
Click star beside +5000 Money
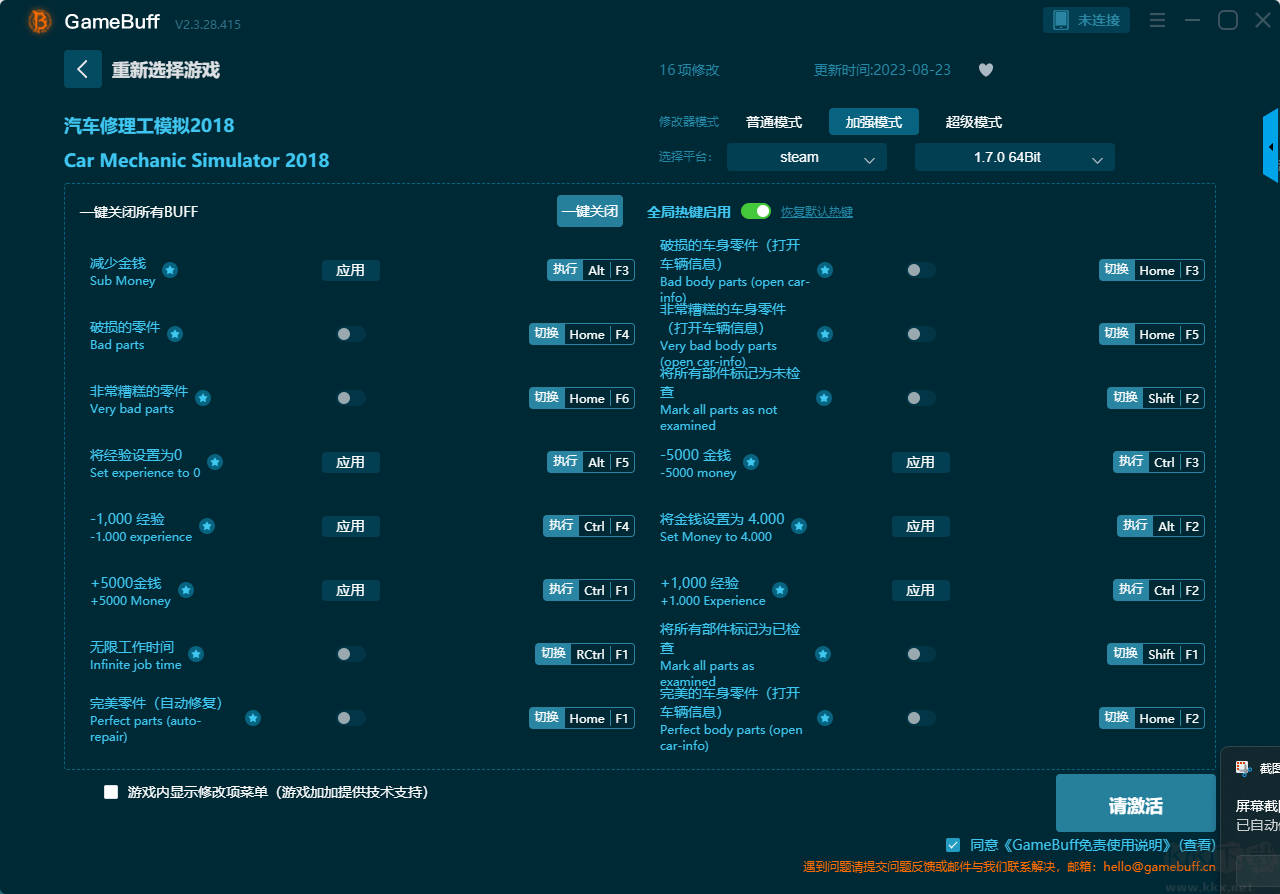(x=186, y=590)
